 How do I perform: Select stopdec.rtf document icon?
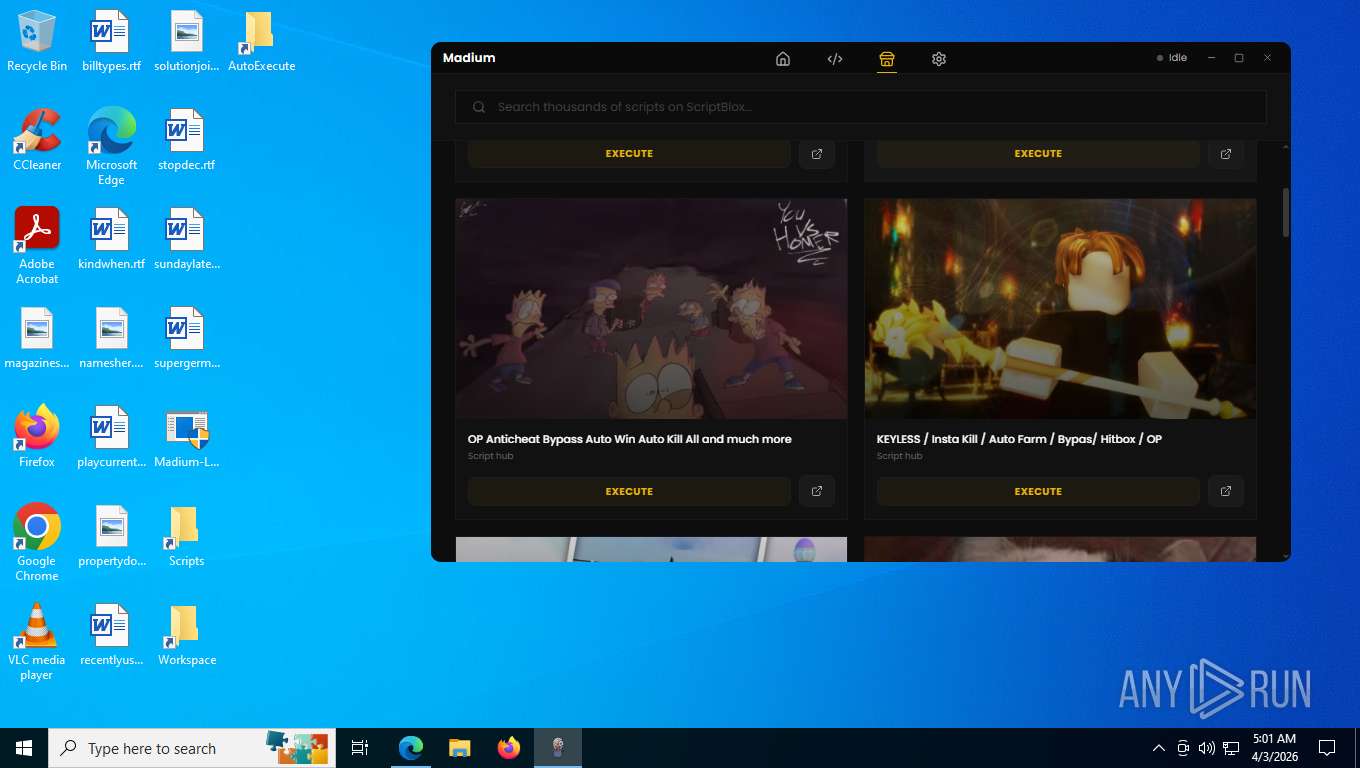[x=187, y=140]
